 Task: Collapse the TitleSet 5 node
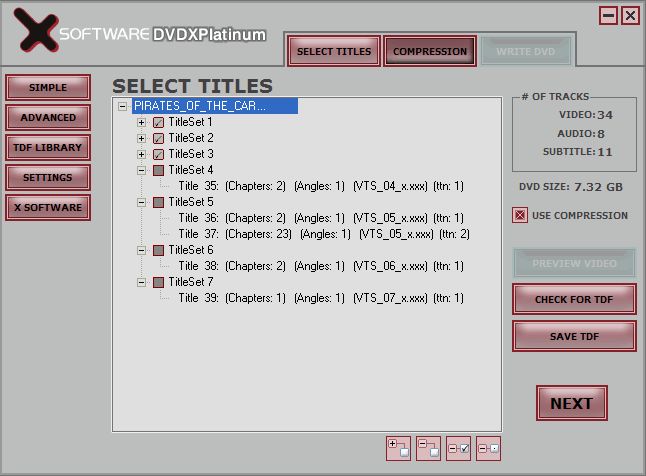click(x=141, y=202)
